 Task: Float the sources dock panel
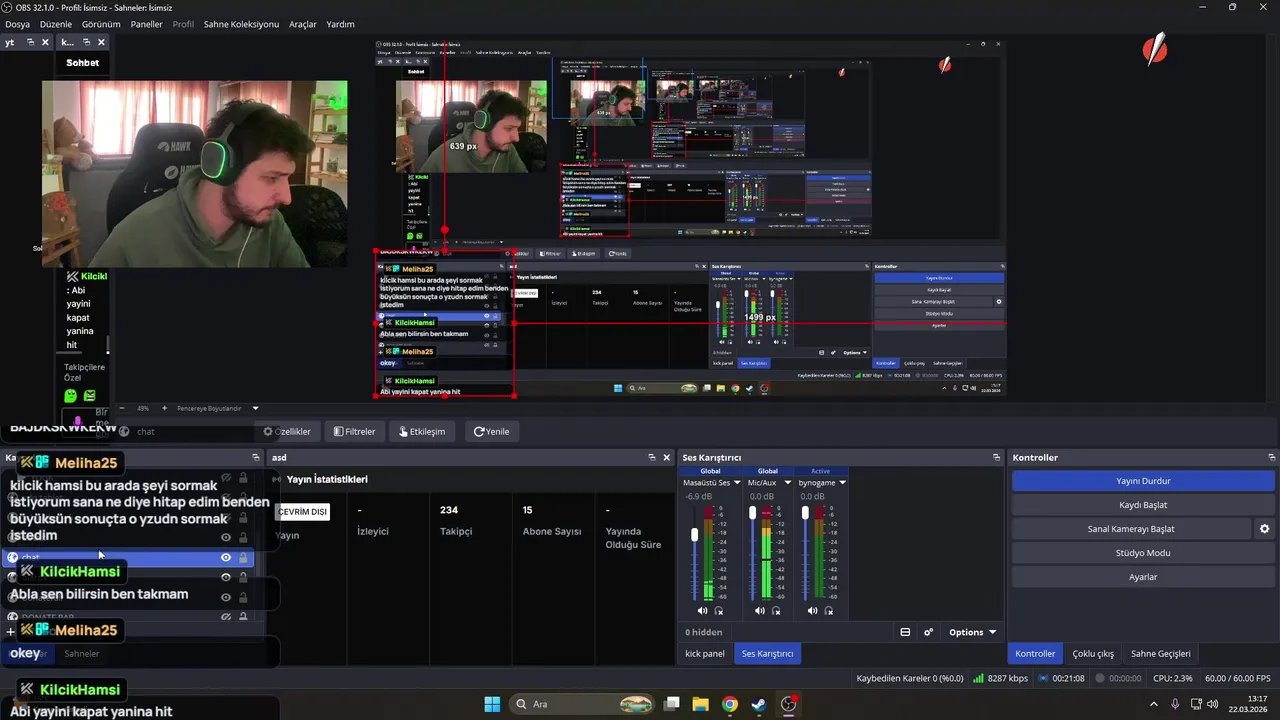point(257,458)
